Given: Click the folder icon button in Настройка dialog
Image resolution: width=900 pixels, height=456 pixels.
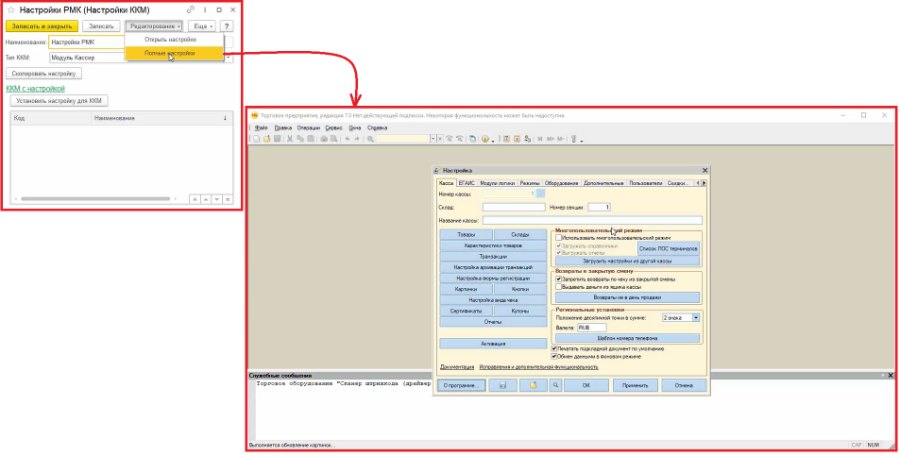Looking at the screenshot, I should [x=533, y=385].
